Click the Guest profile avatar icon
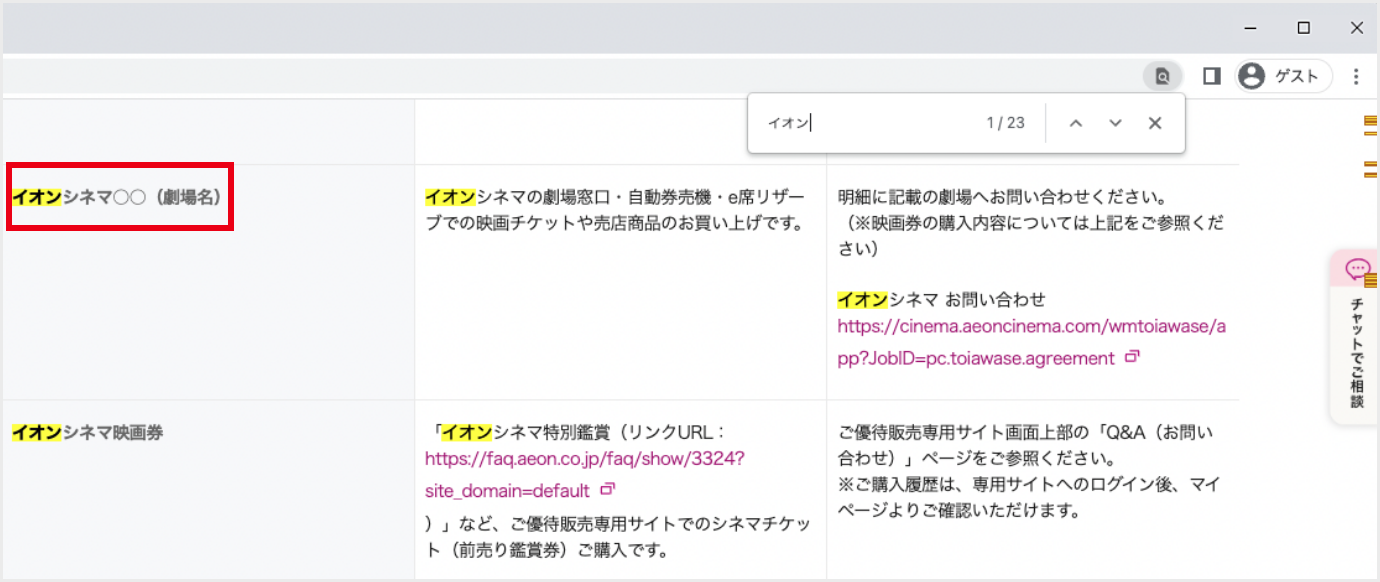Screen dimensions: 1380x582 [x=1250, y=75]
